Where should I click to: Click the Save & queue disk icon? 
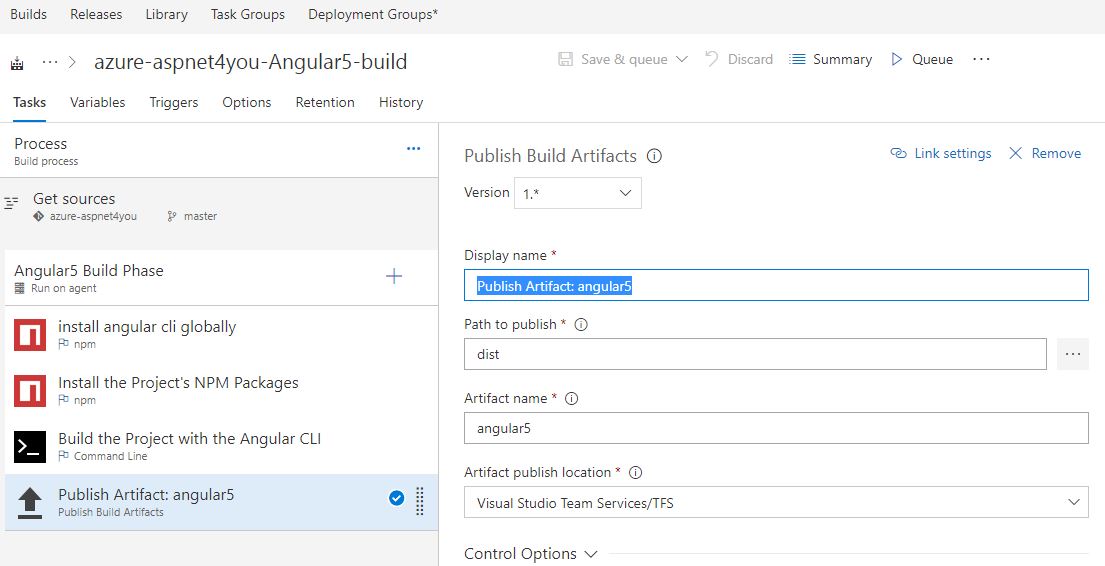(565, 59)
